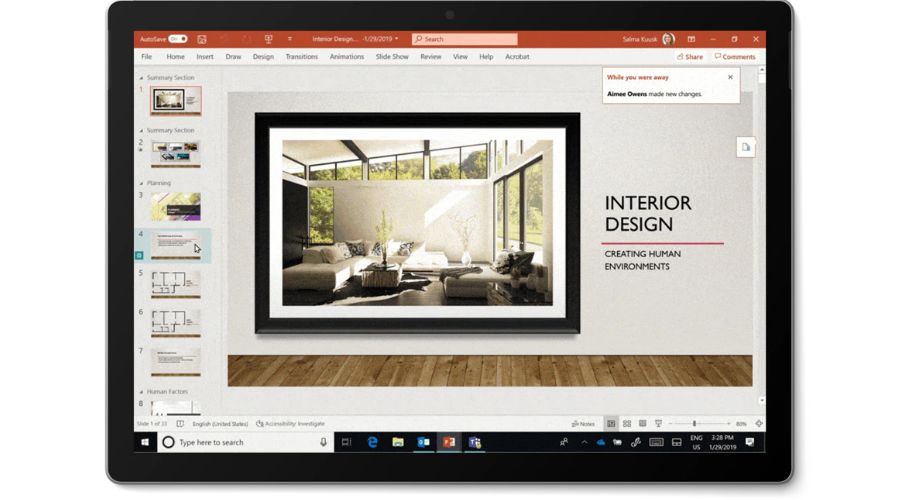This screenshot has width=900, height=500.
Task: Click the Save icon in title bar
Action: pos(202,39)
